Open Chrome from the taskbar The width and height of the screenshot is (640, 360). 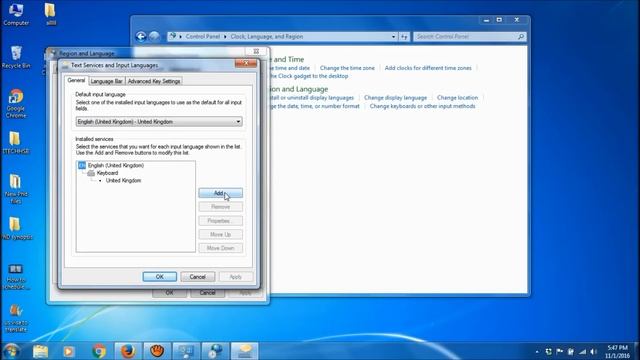coord(98,351)
